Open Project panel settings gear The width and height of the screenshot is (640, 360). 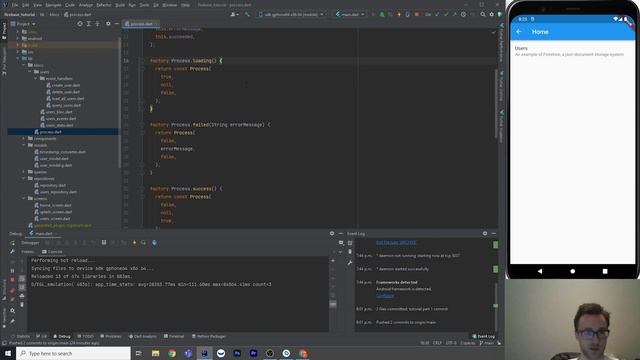tap(108, 24)
